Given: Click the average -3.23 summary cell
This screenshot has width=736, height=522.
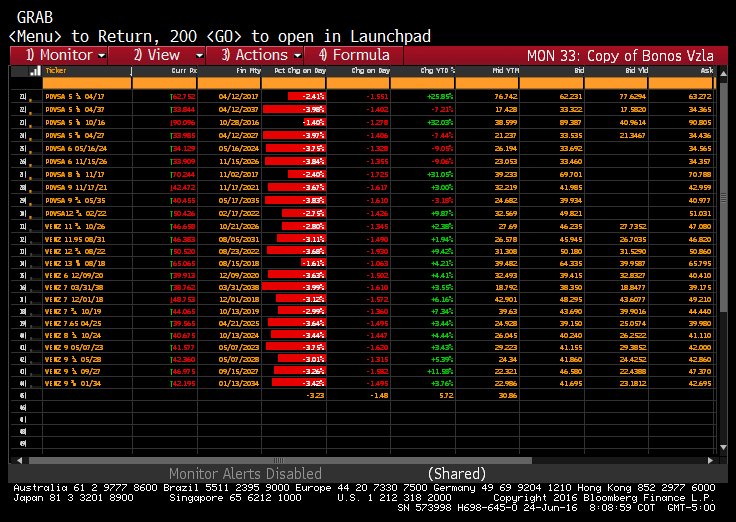Looking at the screenshot, I should pyautogui.click(x=315, y=396).
